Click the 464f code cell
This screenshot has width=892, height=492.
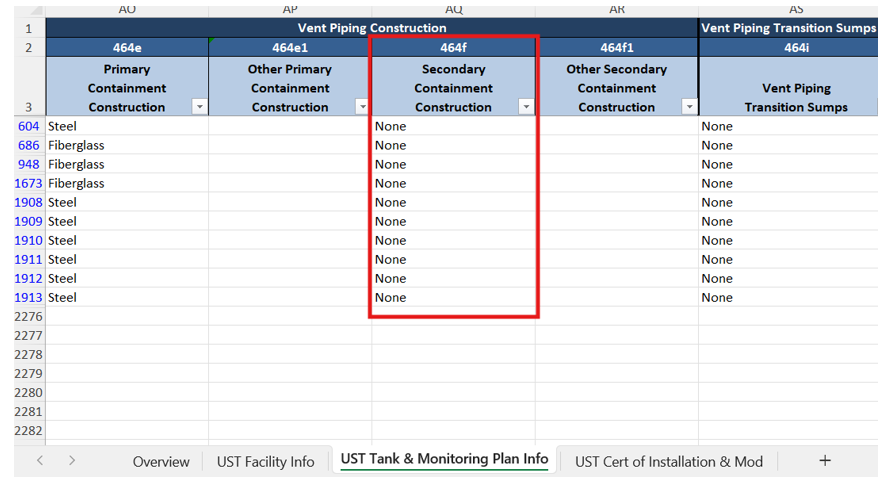click(453, 48)
